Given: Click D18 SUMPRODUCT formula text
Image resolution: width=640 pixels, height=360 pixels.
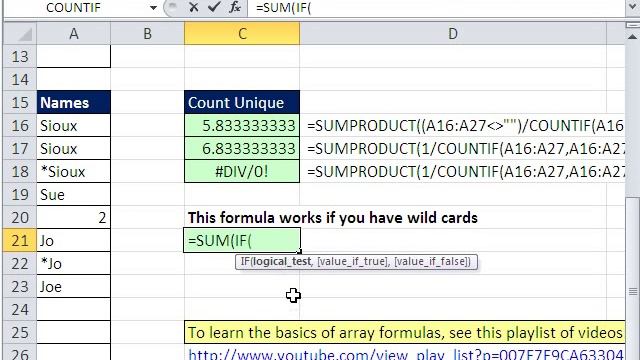Looking at the screenshot, I should [x=466, y=171].
